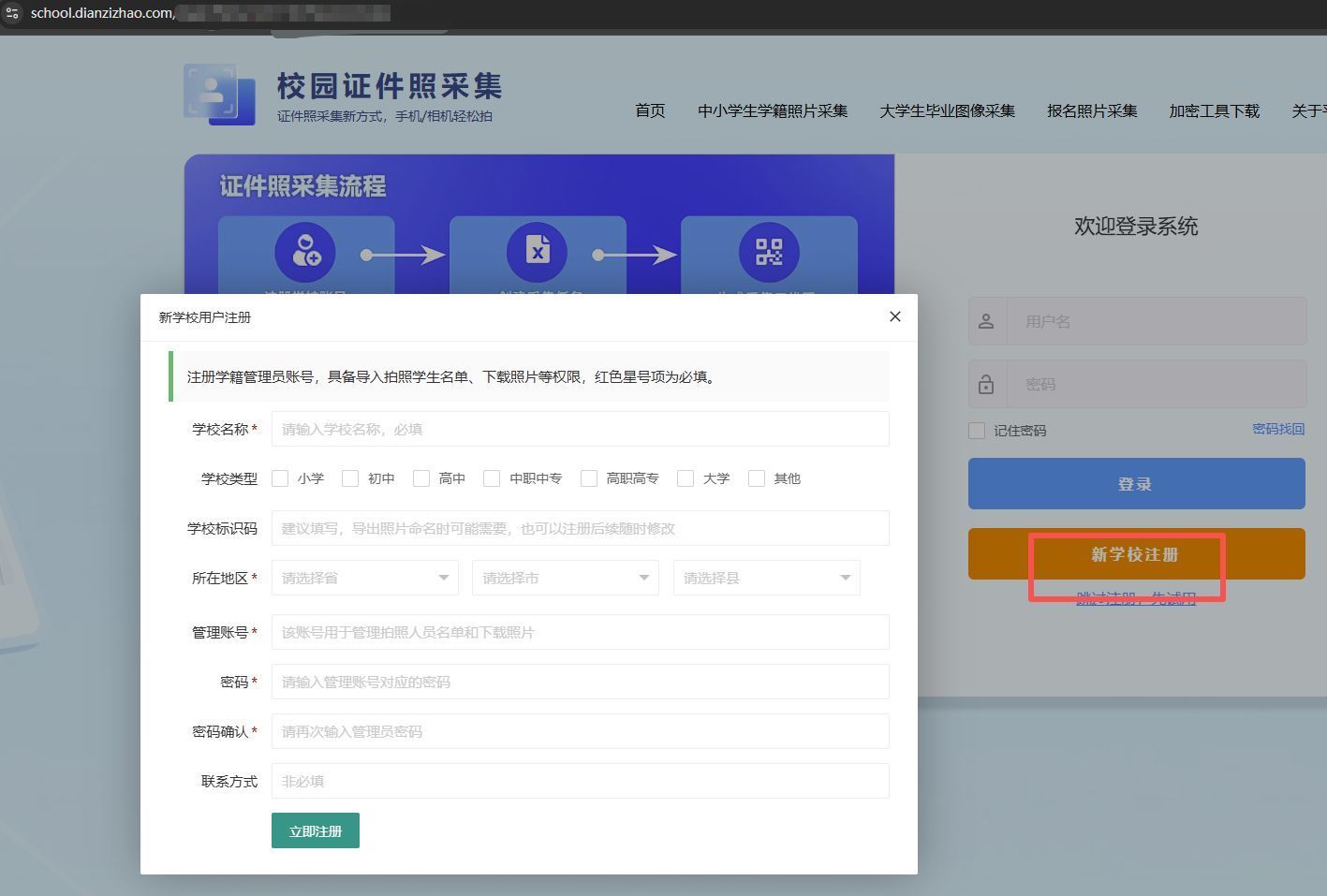The image size is (1327, 896).
Task: Open 大学生毕业图像采集 menu item
Action: 947,110
